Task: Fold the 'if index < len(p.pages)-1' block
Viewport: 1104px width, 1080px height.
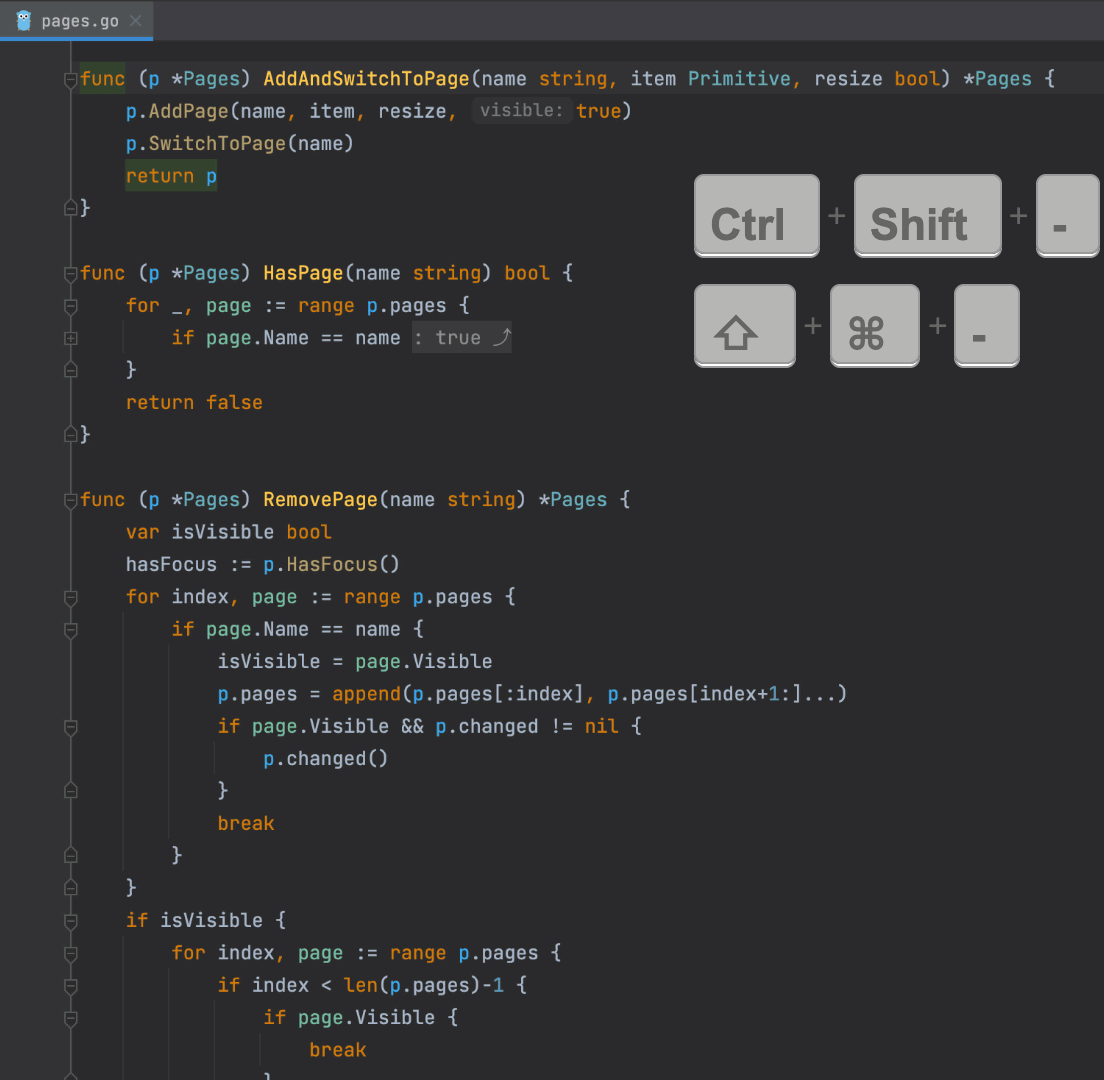Action: (70, 986)
